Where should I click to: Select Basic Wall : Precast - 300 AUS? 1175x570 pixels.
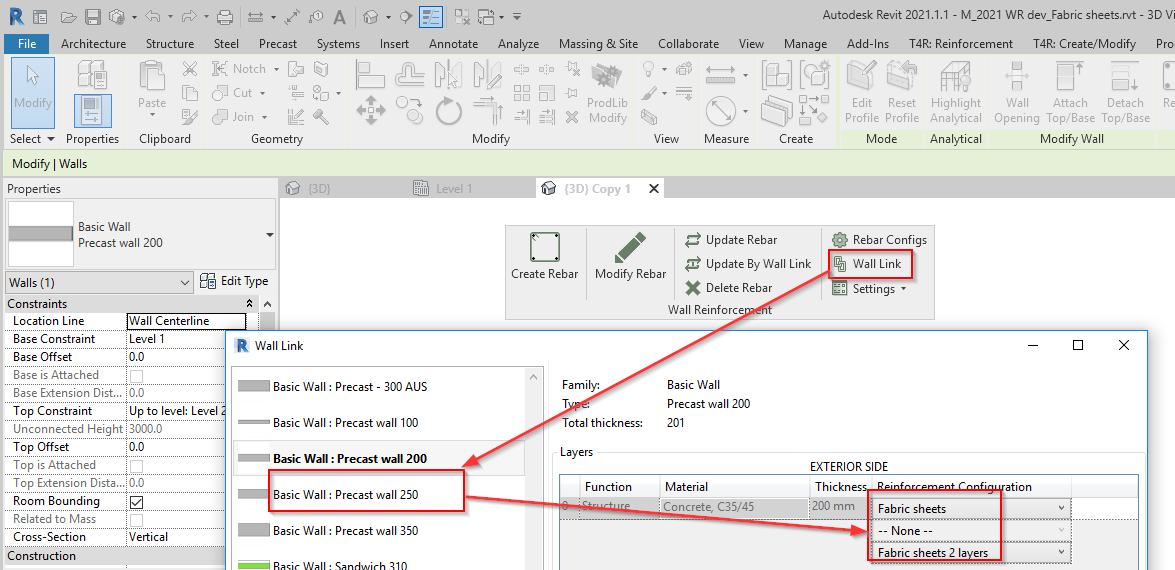(350, 386)
